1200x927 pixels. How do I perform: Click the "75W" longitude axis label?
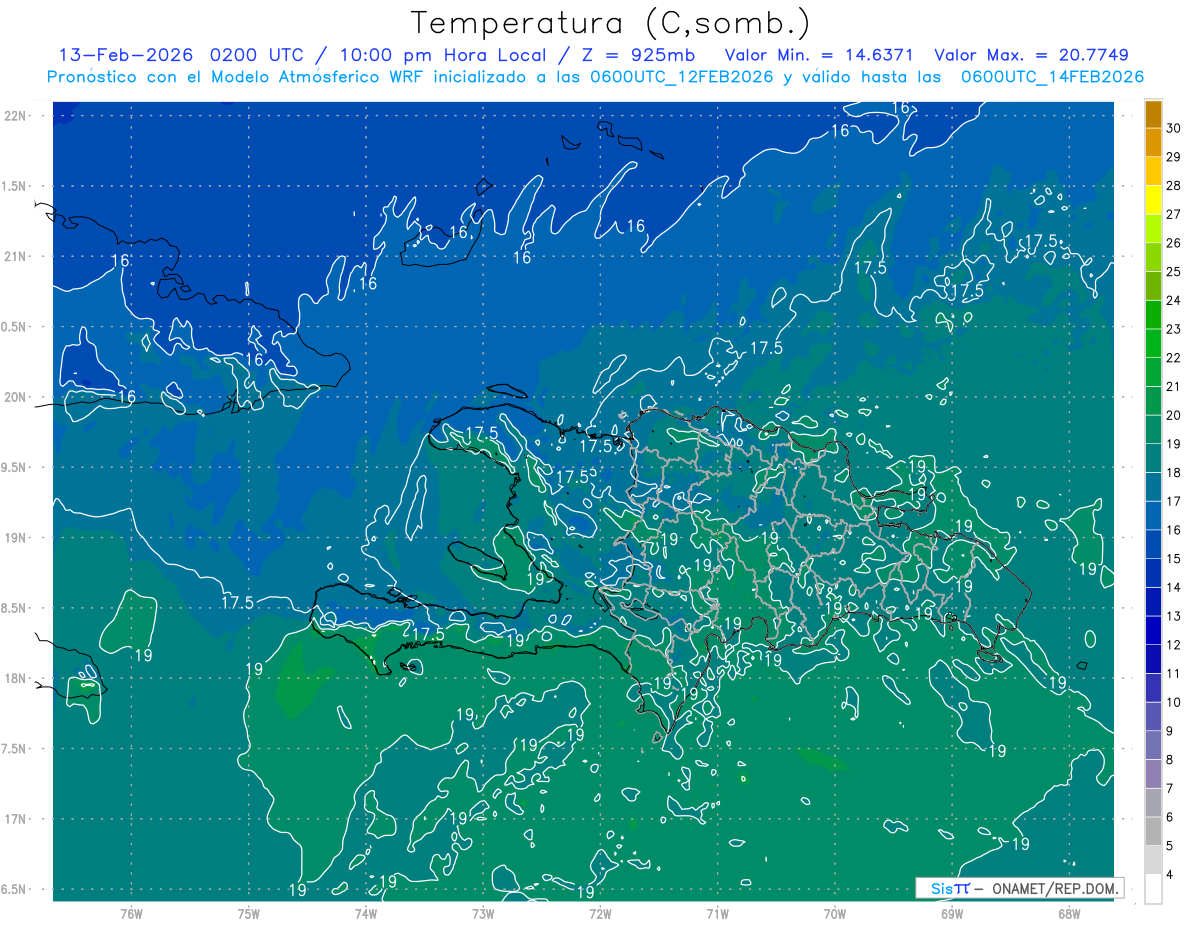tap(248, 913)
